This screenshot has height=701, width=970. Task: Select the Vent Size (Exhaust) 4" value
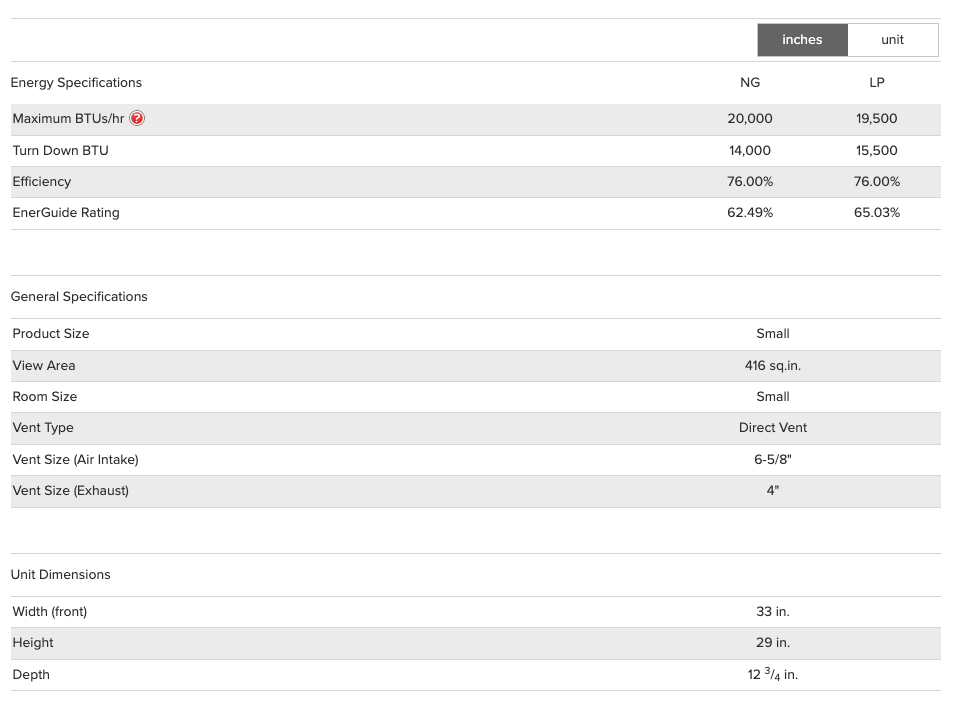(773, 491)
